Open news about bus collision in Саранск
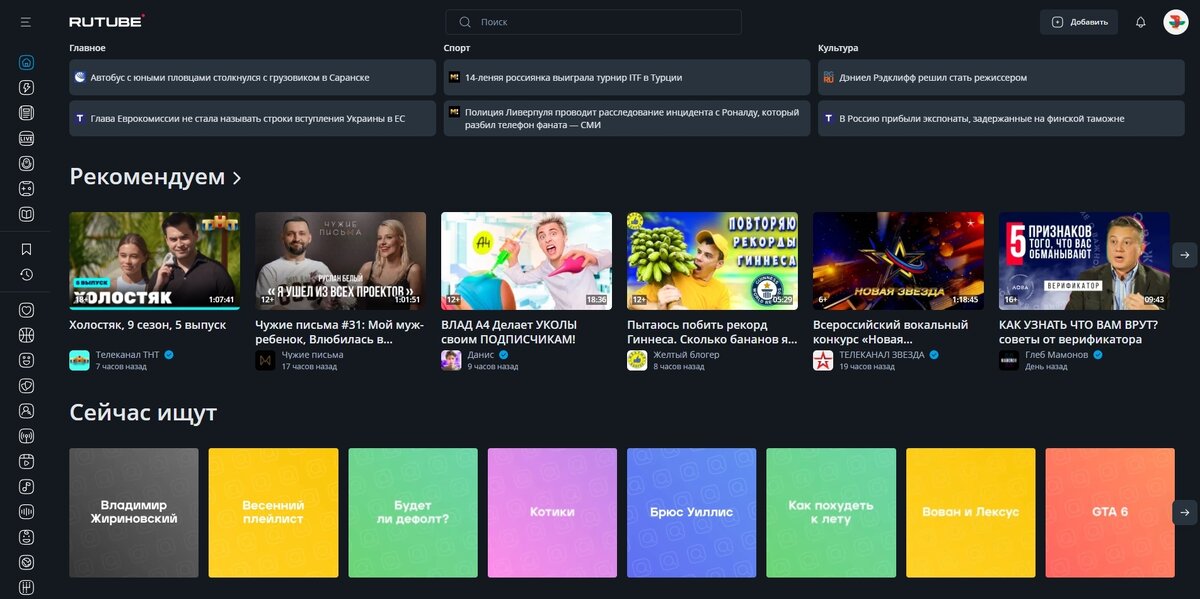The height and width of the screenshot is (599, 1200). click(252, 77)
